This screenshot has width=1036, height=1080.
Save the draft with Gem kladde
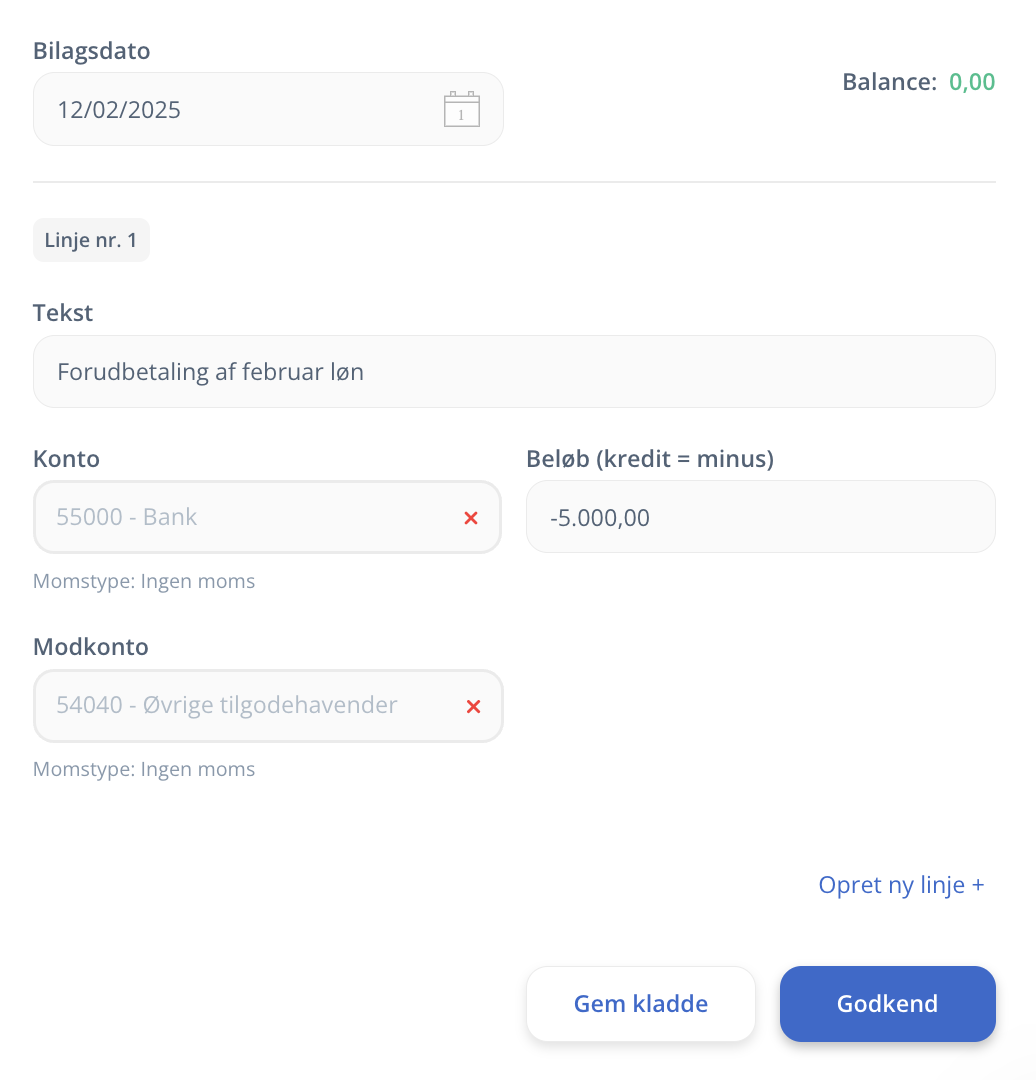(x=640, y=1004)
